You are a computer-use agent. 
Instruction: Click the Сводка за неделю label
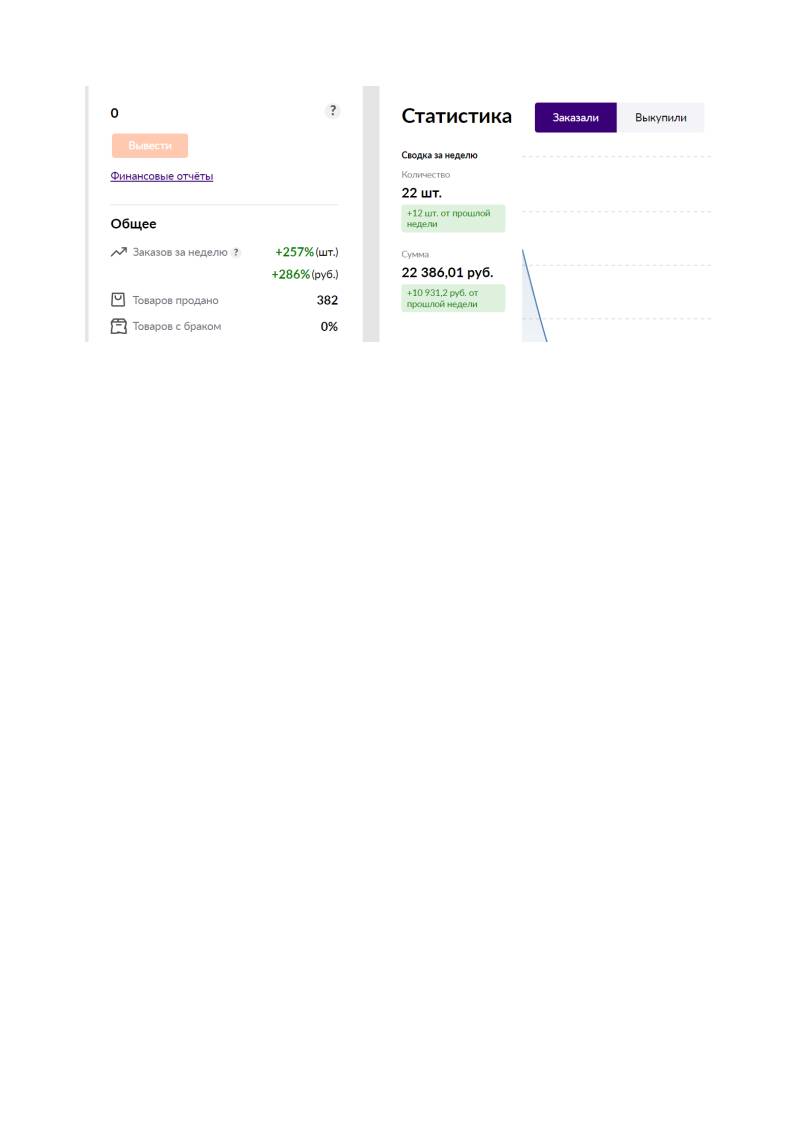[439, 155]
